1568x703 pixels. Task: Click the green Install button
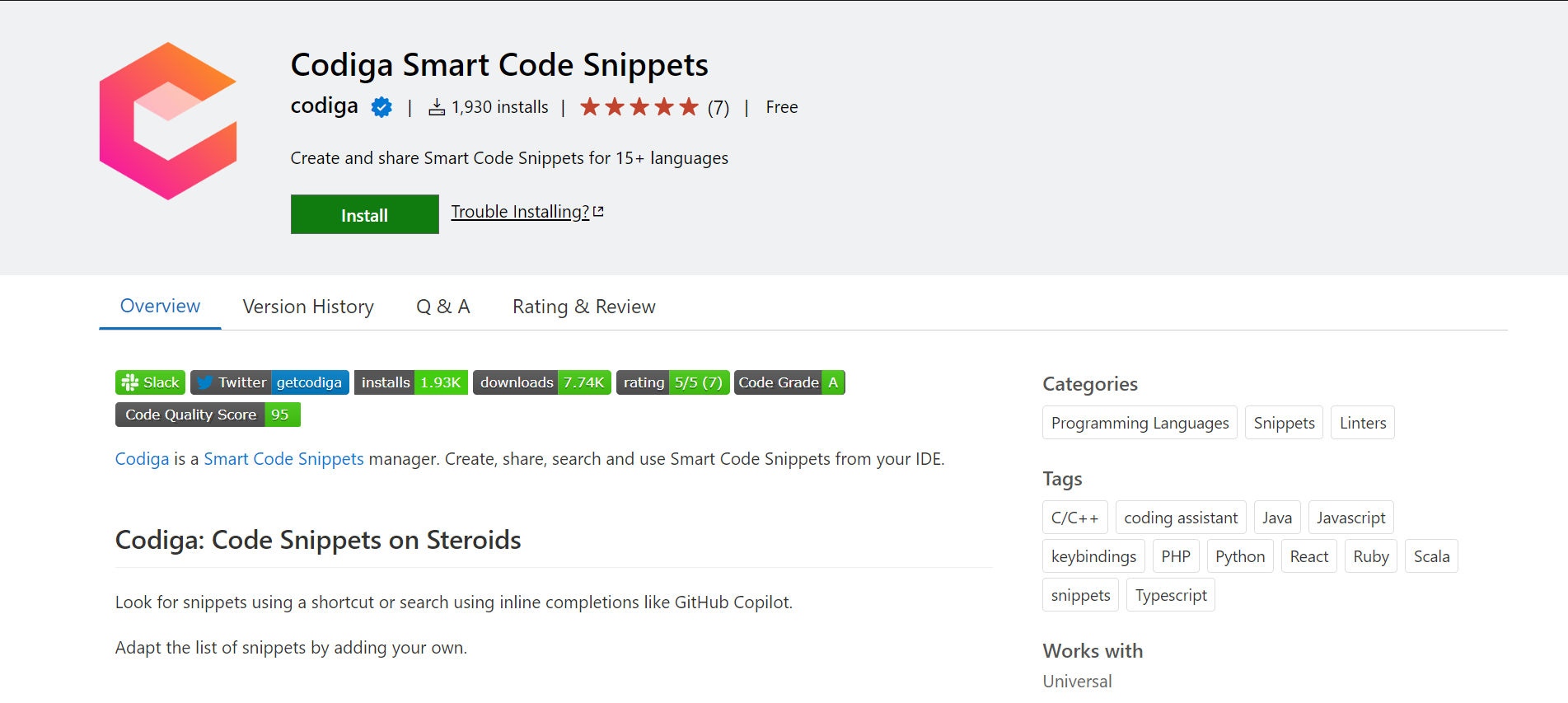click(x=365, y=214)
